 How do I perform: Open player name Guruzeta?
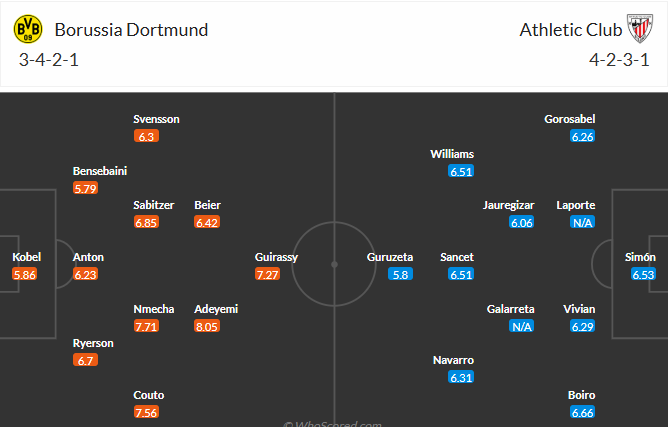pyautogui.click(x=391, y=257)
